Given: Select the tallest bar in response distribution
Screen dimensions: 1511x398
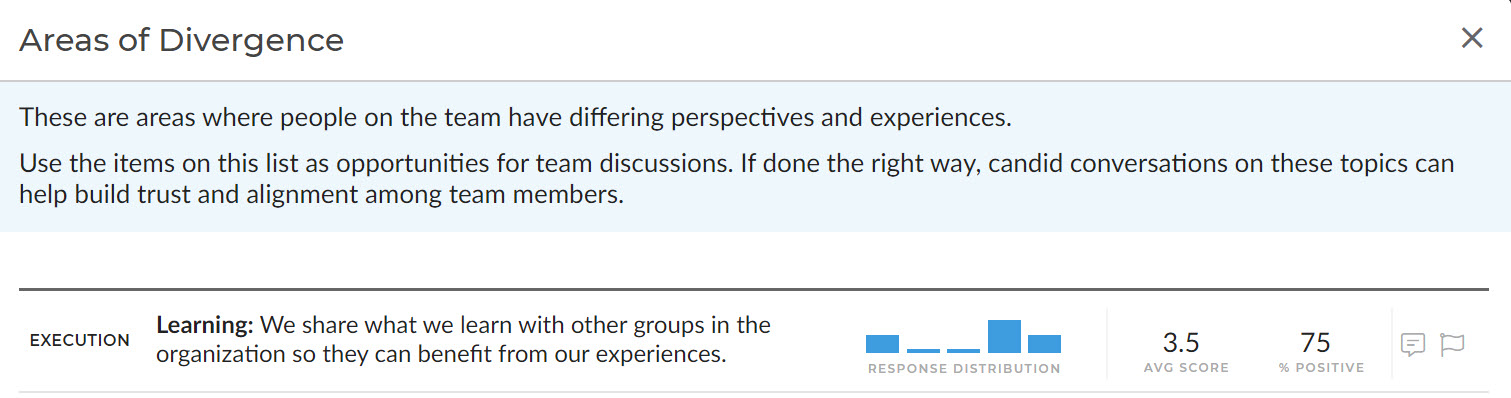Looking at the screenshot, I should 1004,337.
